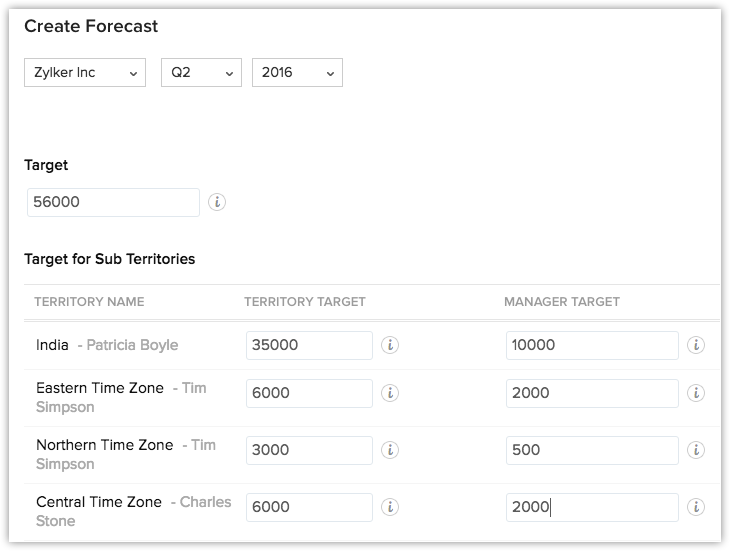Screen dimensions: 730x551
Task: Click Northern Time Zone territory target info icon
Action: pyautogui.click(x=390, y=450)
